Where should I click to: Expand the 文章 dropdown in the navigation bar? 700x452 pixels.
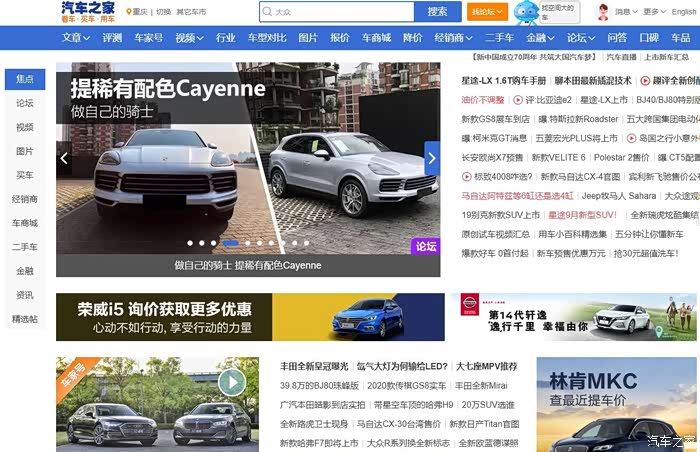pyautogui.click(x=74, y=38)
